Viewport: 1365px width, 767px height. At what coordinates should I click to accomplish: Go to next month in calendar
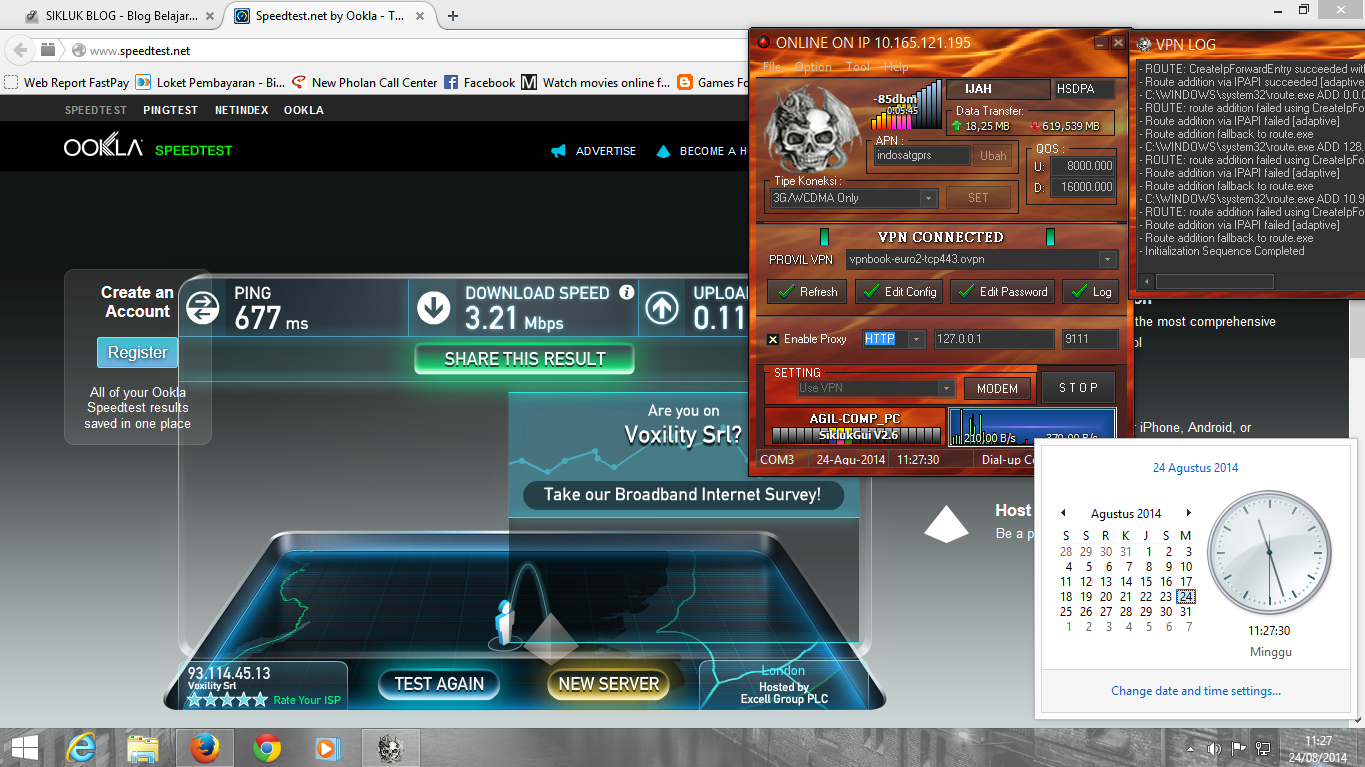click(x=1188, y=513)
